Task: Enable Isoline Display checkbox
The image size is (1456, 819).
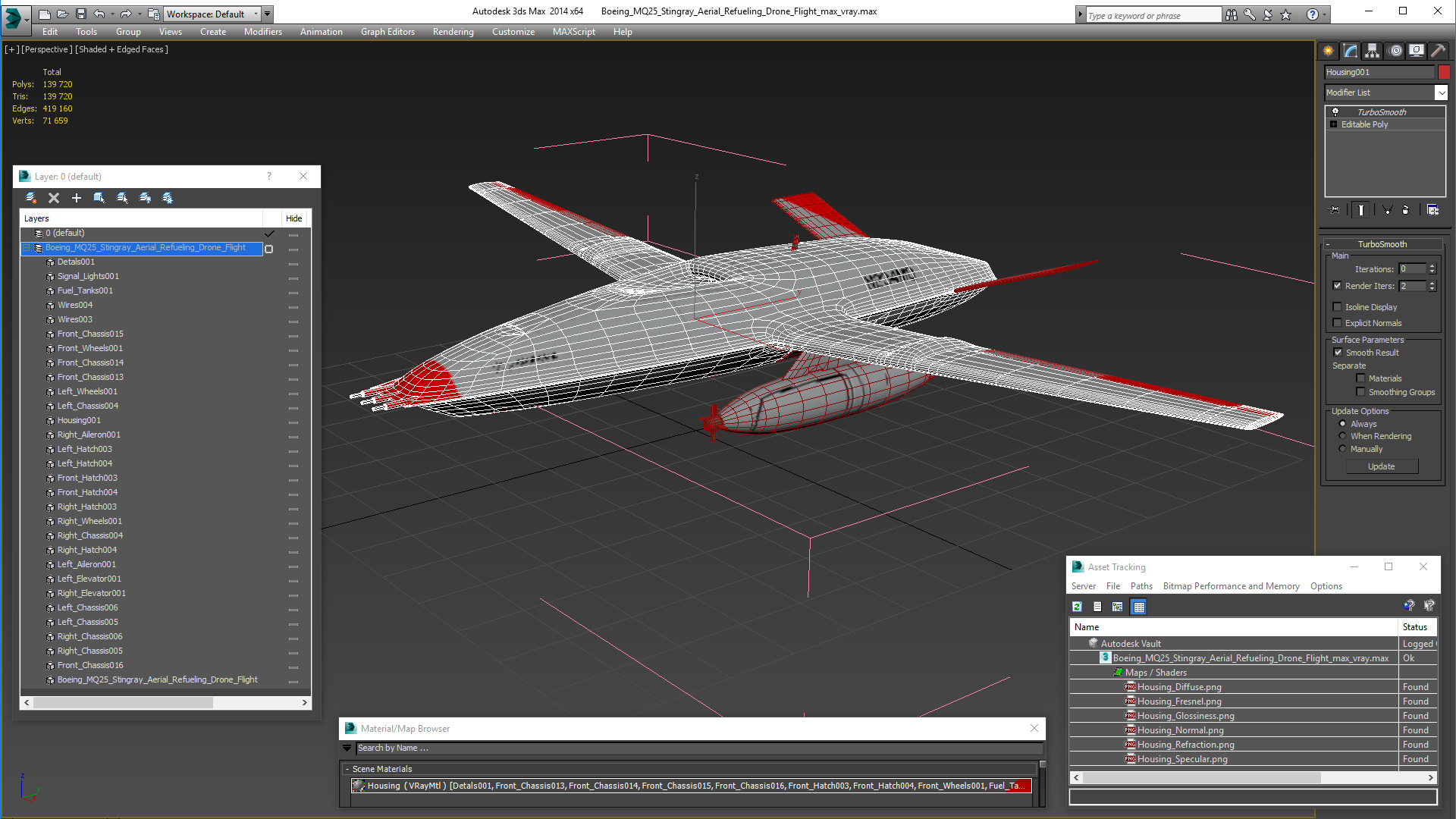Action: pos(1338,307)
